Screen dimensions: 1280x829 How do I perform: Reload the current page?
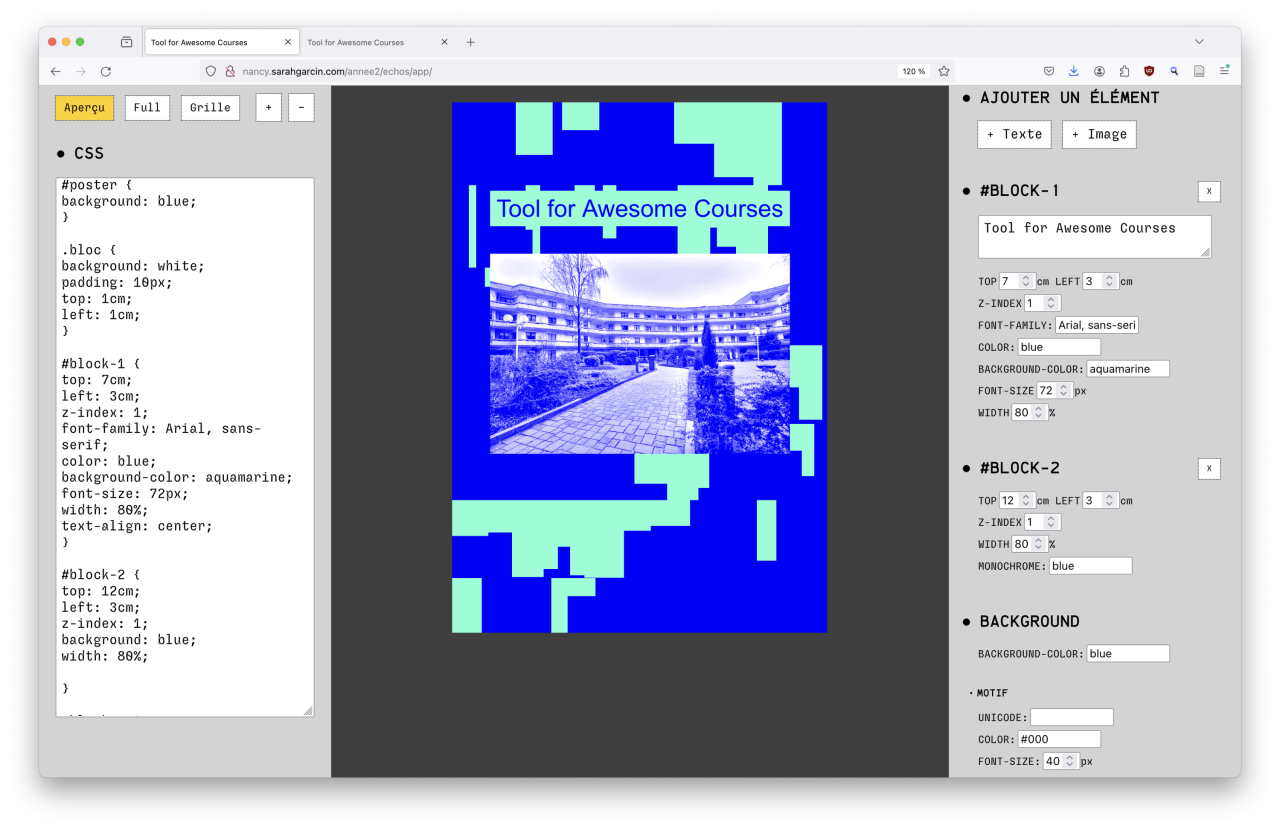pos(106,71)
